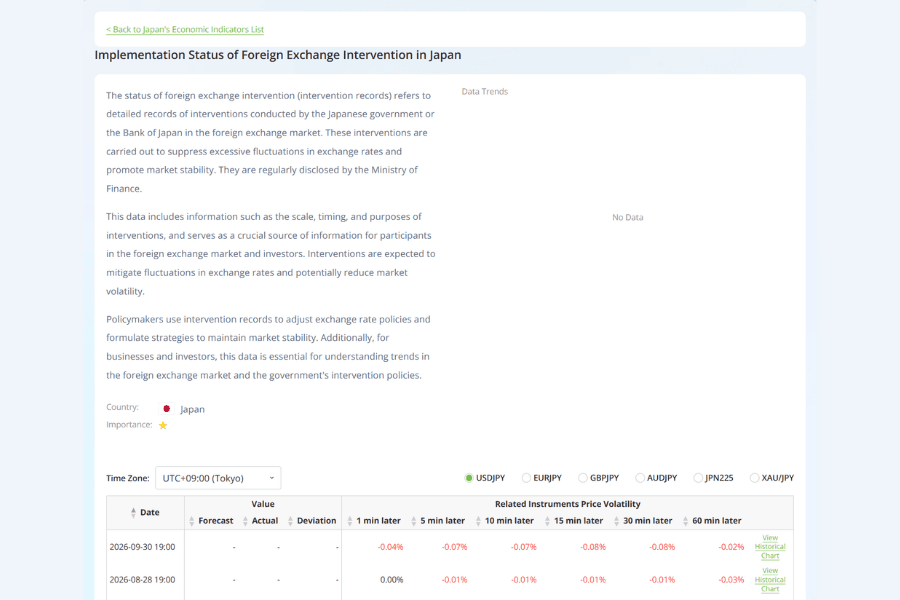Click the yellow importance star icon
Screen dimensions: 900x600
click(163, 425)
